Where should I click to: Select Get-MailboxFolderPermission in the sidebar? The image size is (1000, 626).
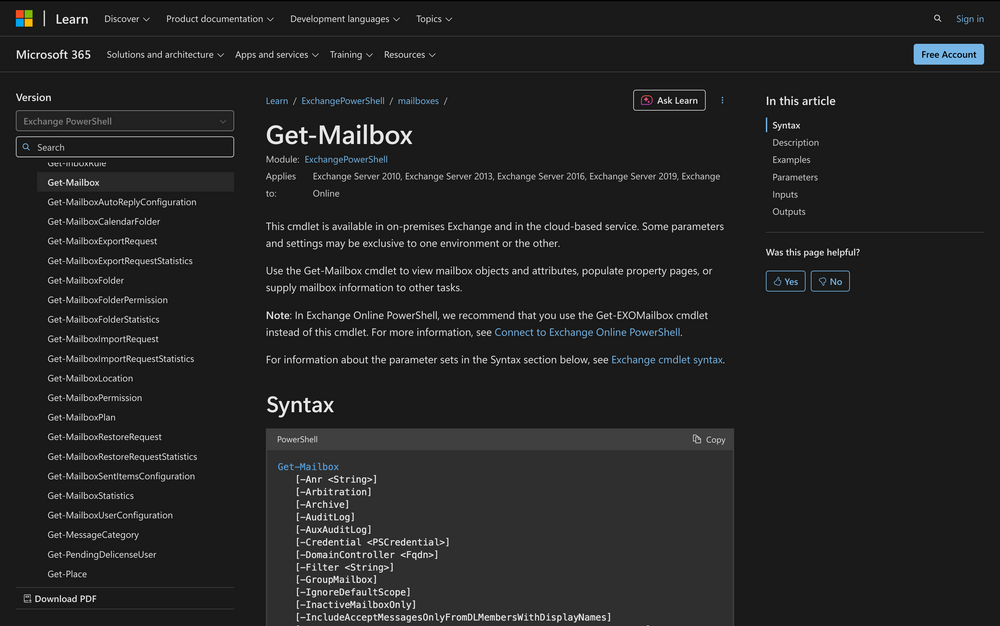[x=107, y=300]
